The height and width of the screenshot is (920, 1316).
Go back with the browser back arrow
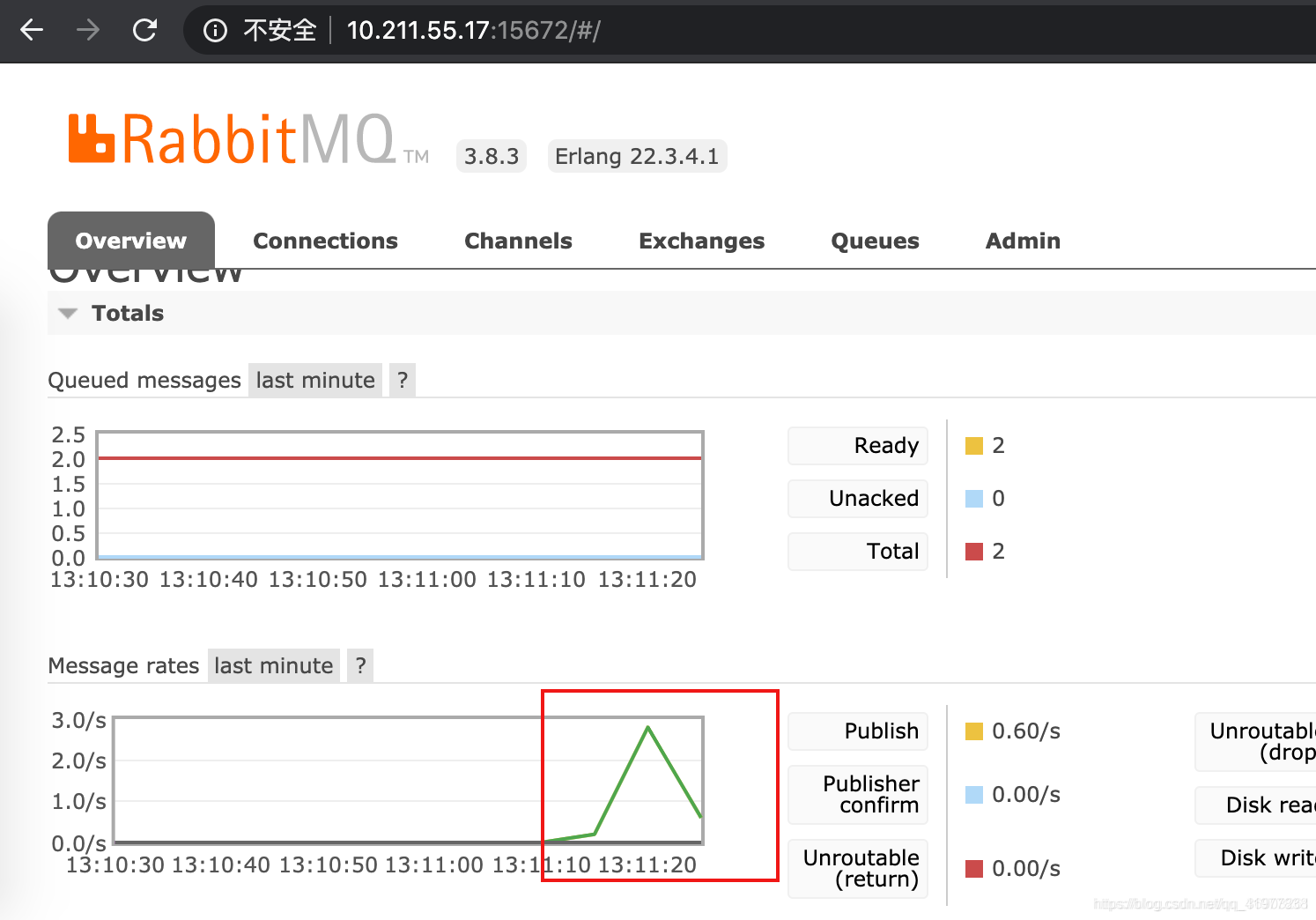(32, 31)
